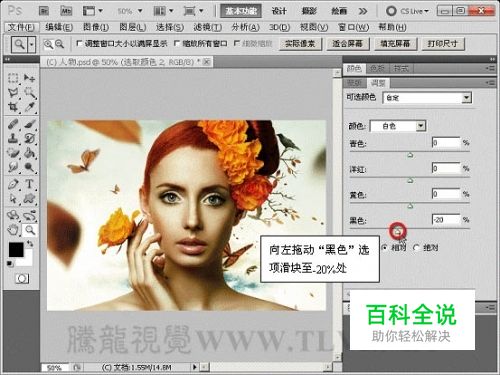
Task: Select the Paint Bucket tool
Action: click(30, 152)
